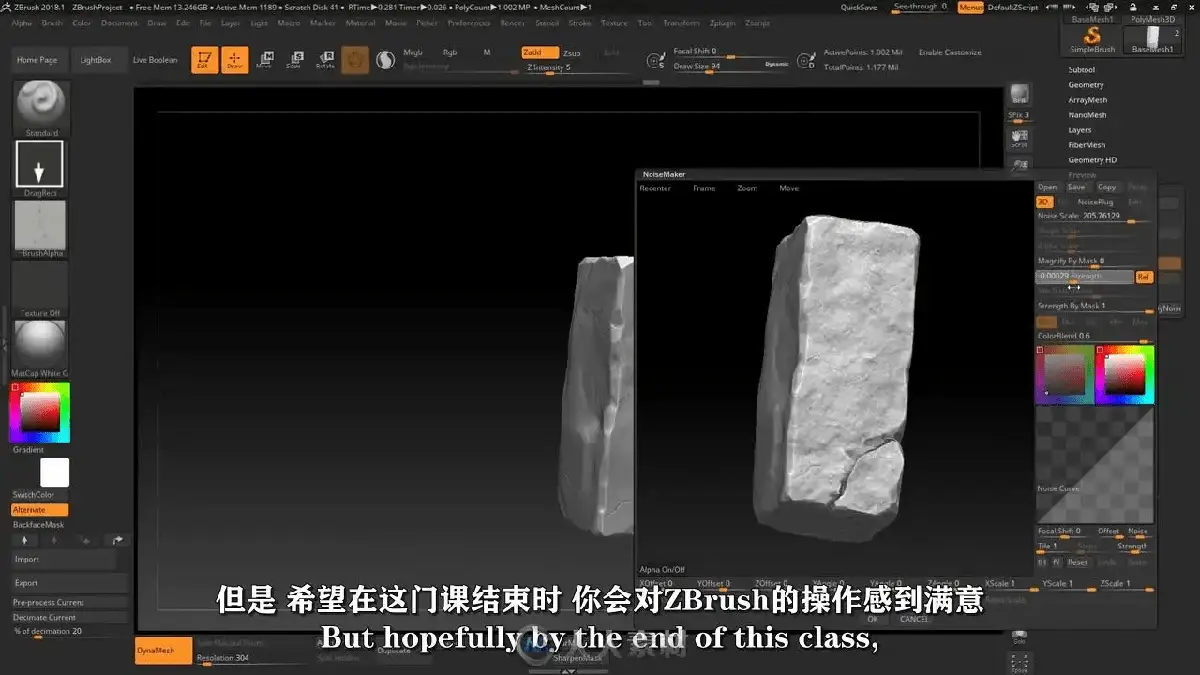Screen dimensions: 1200x675
Task: Click QuickSave
Action: (859, 7)
